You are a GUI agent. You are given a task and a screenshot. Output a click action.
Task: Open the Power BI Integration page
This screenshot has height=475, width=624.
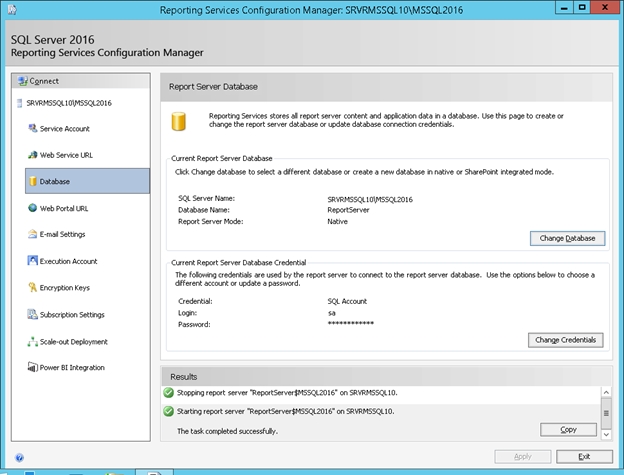point(72,368)
